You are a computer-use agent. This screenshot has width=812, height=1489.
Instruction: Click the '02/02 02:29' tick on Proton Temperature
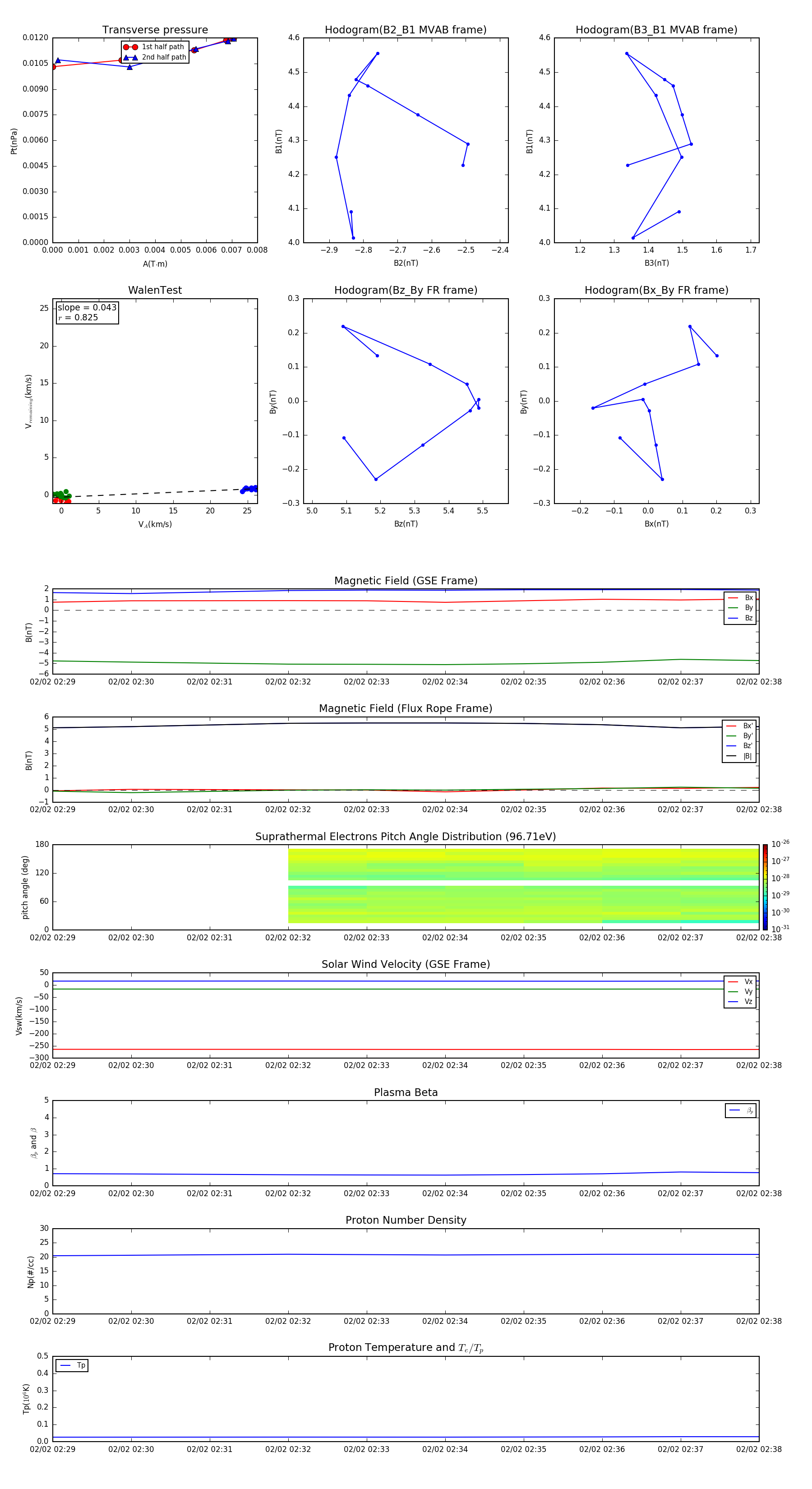click(53, 1449)
